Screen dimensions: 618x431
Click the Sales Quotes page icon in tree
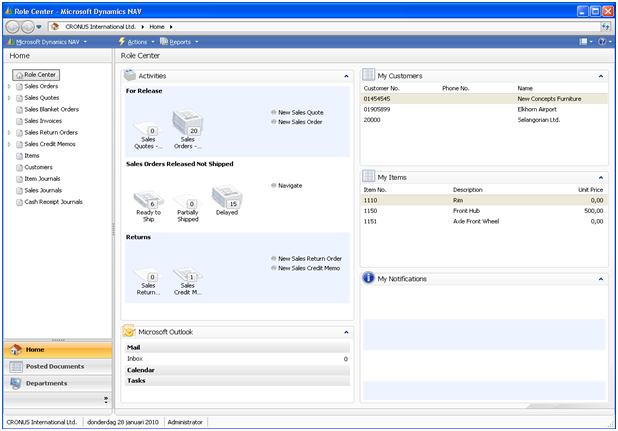pyautogui.click(x=19, y=98)
